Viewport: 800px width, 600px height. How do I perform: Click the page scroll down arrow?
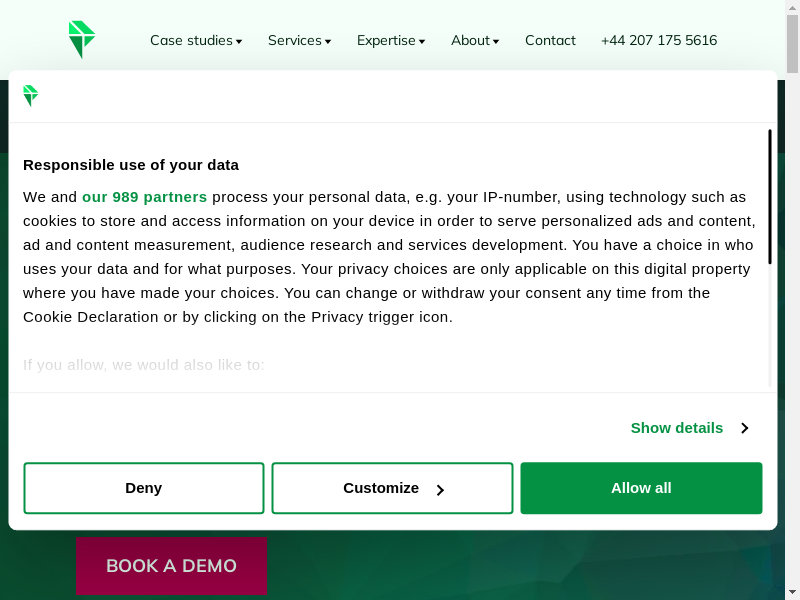(x=792, y=591)
